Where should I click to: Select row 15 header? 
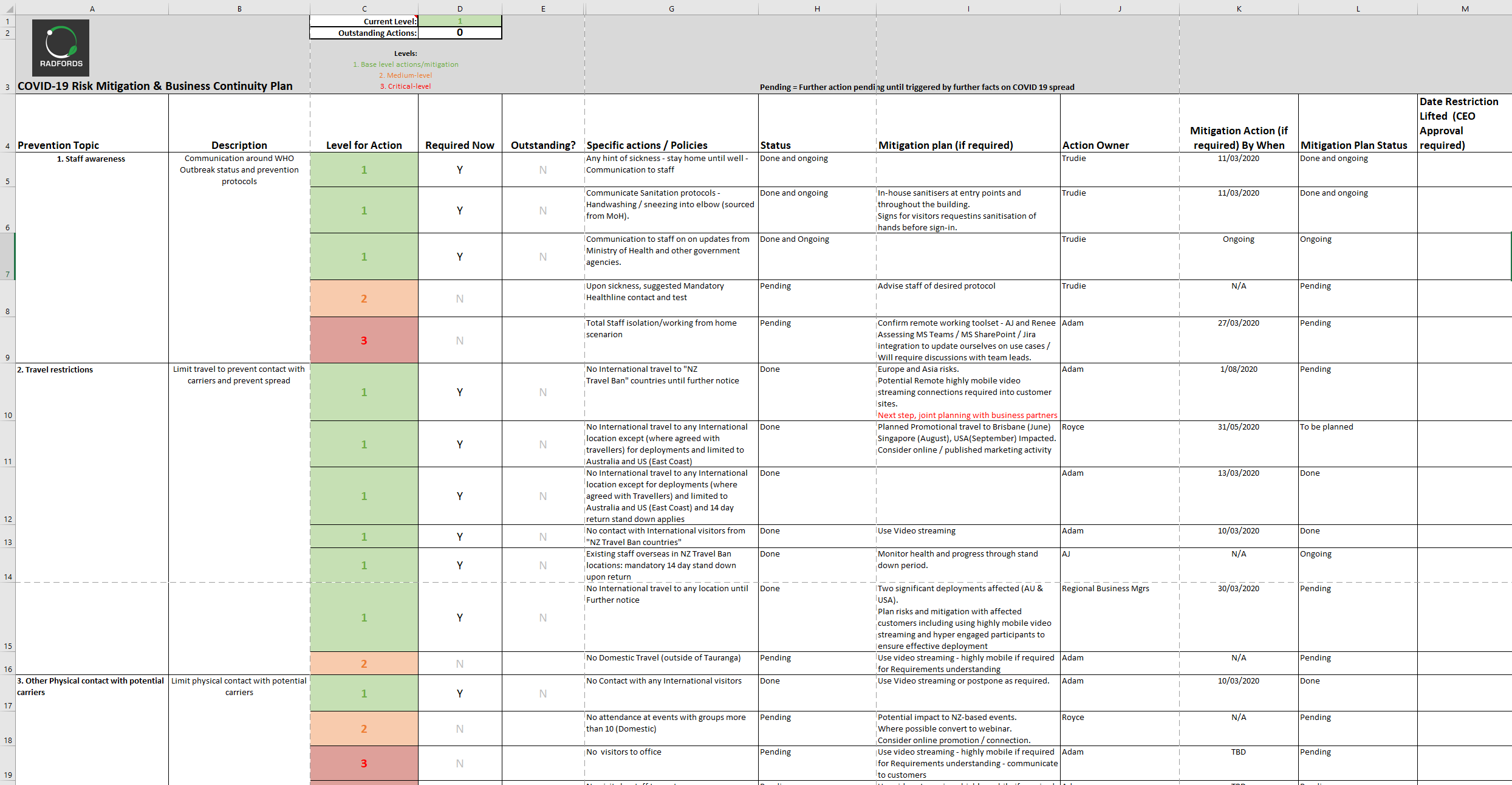(7, 617)
